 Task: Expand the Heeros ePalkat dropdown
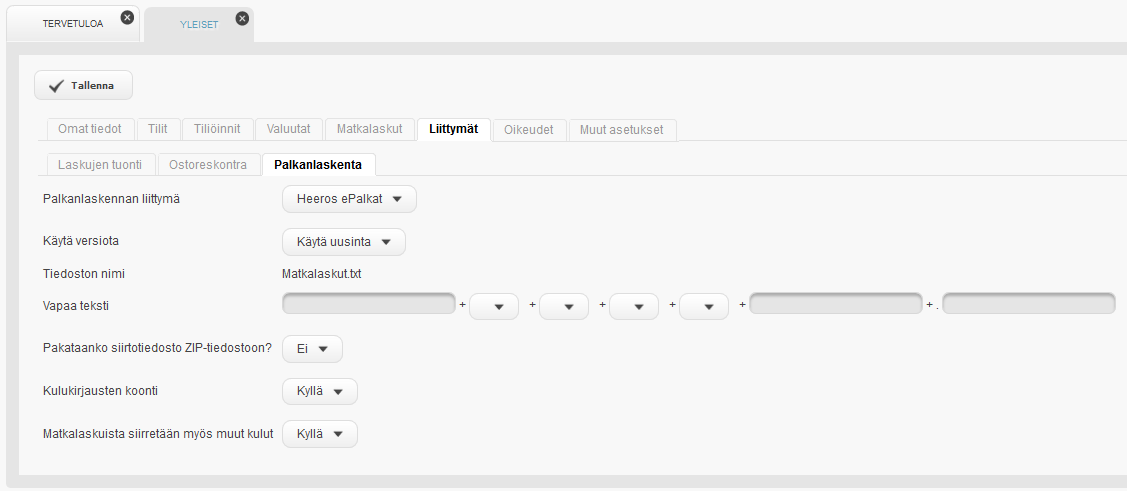click(x=349, y=199)
